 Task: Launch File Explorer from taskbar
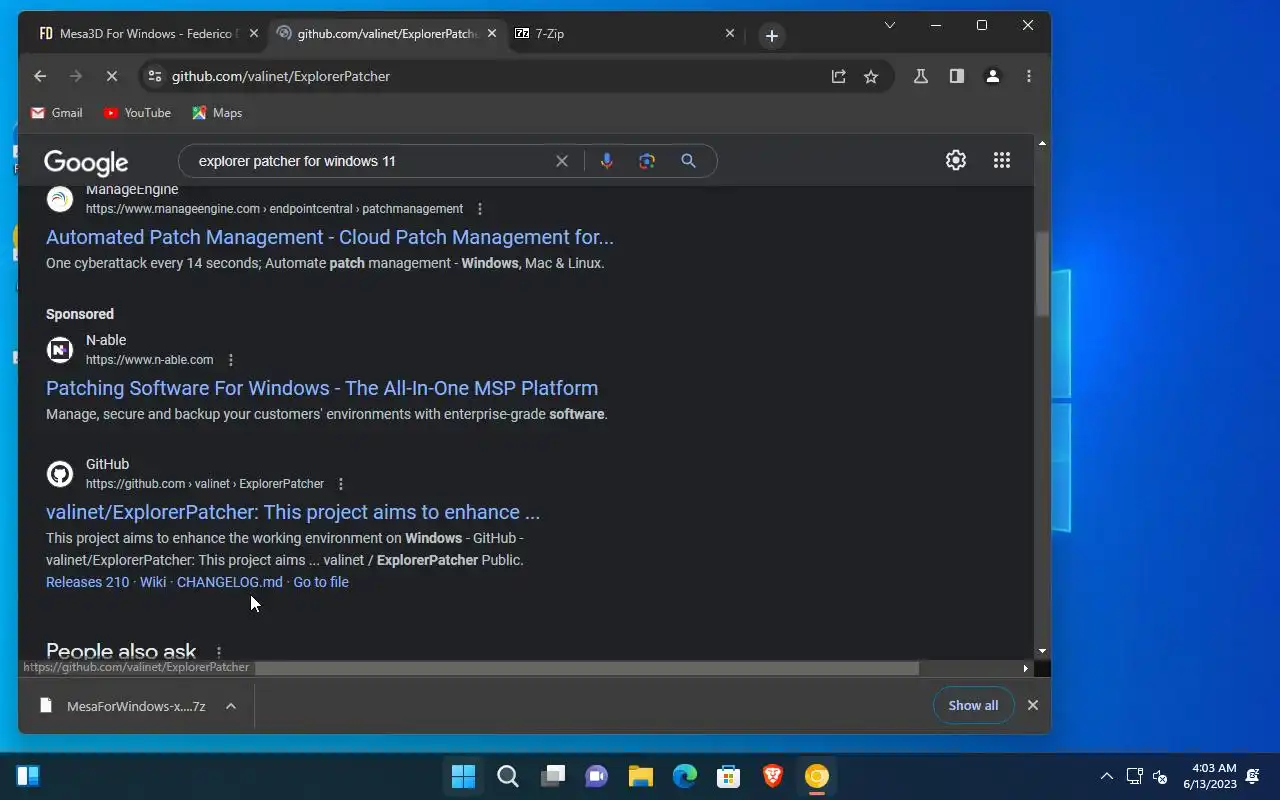(641, 776)
